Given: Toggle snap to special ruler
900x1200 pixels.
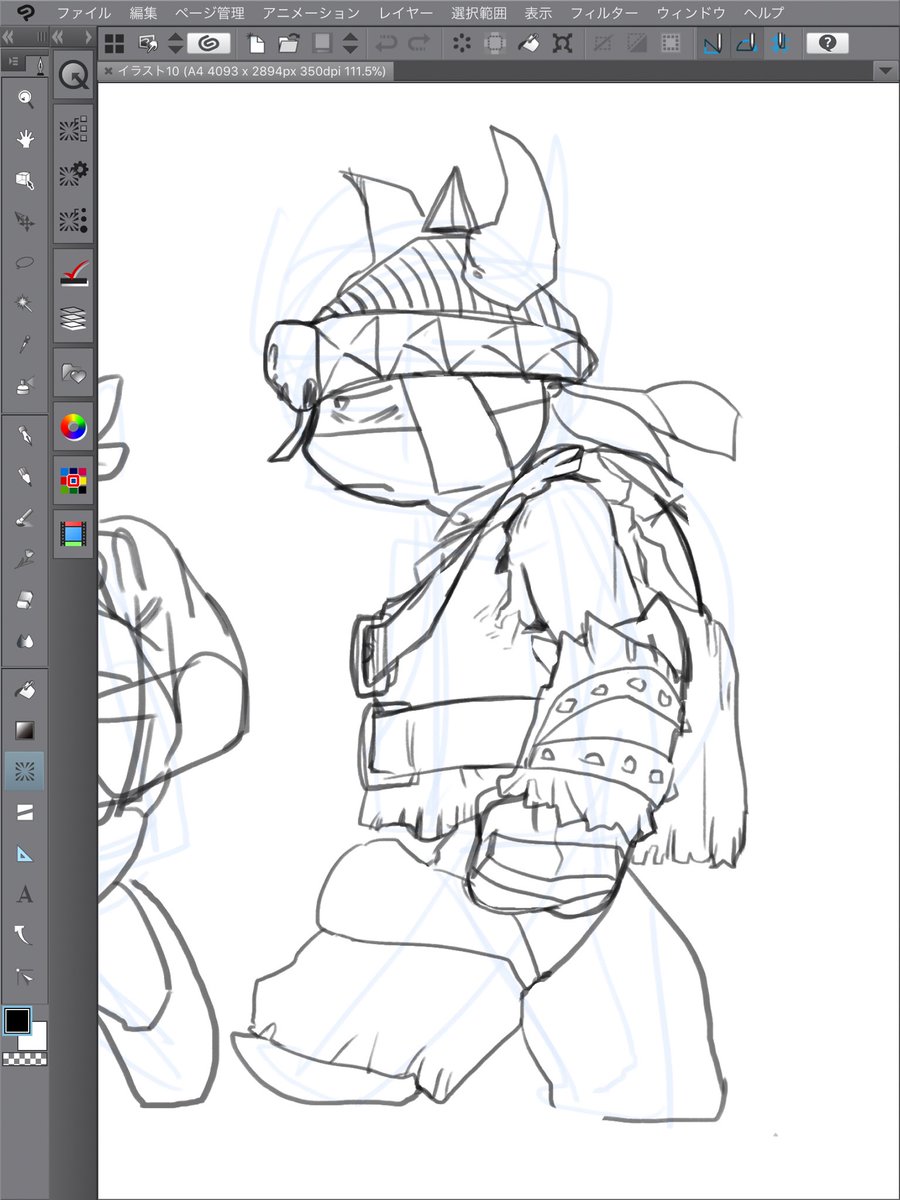Looking at the screenshot, I should (746, 43).
